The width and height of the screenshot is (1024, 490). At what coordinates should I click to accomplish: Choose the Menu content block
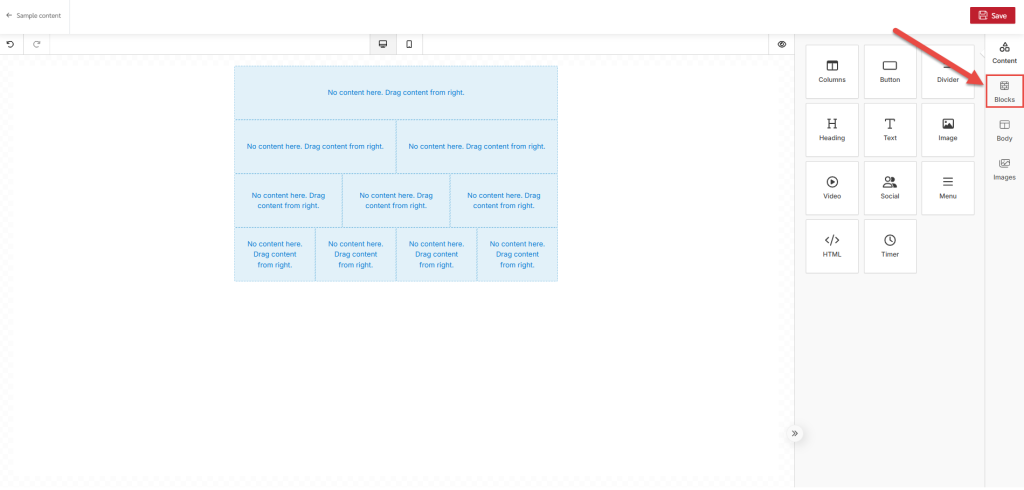click(947, 187)
